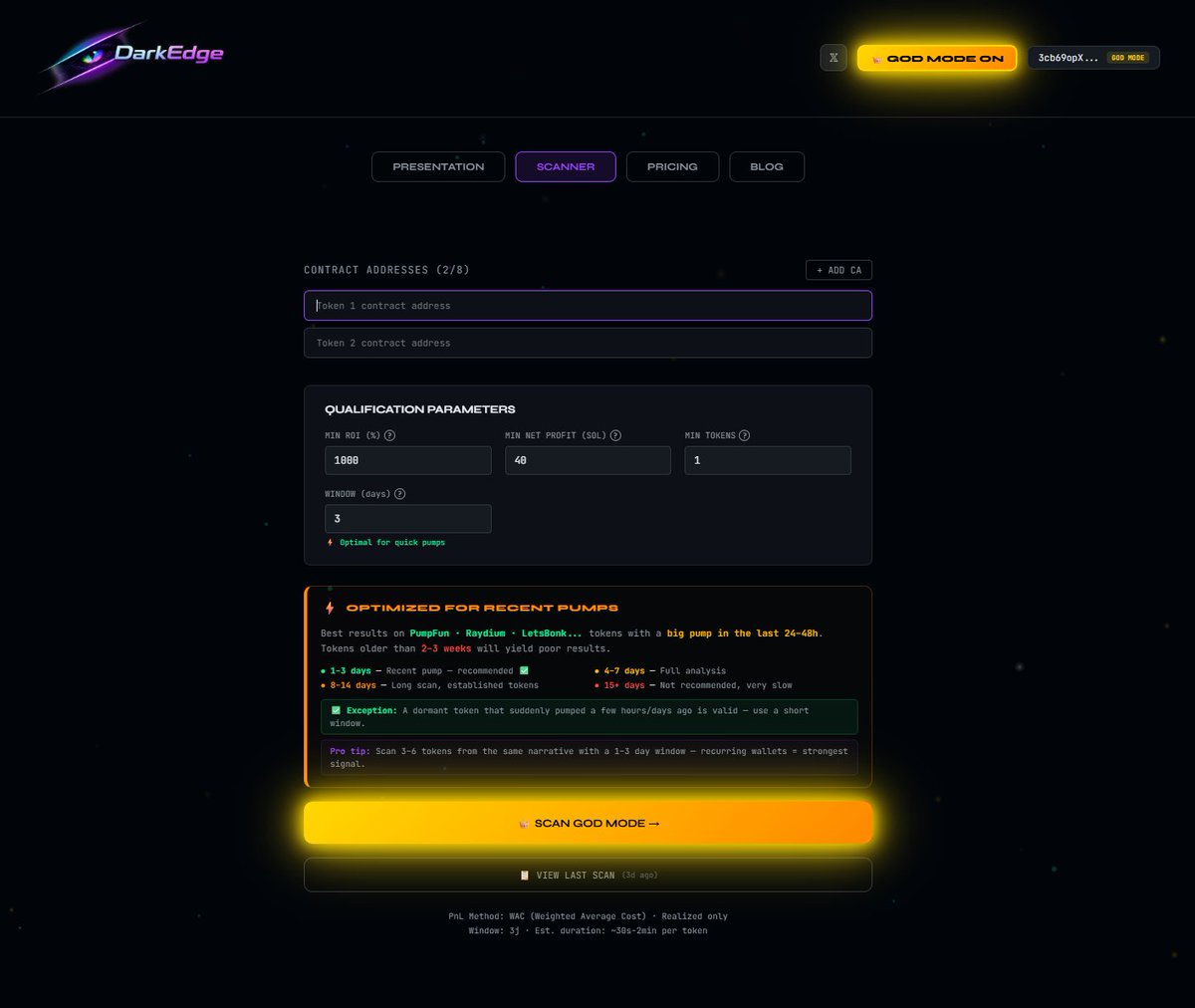
Task: Click the 'PumpFun' platform text
Action: [x=429, y=633]
